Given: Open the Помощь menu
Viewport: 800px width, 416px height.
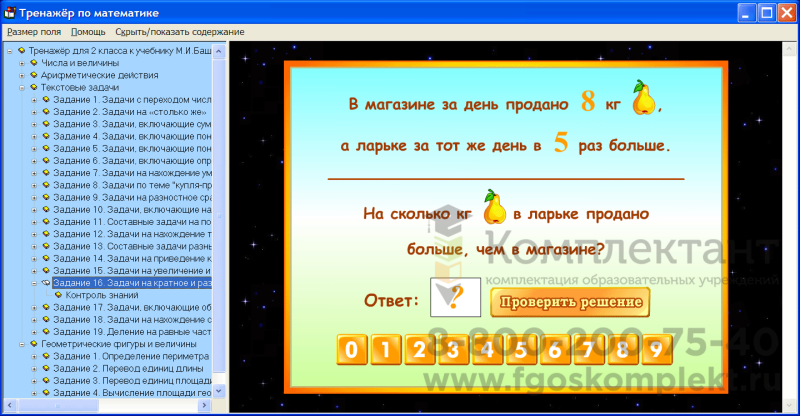Looking at the screenshot, I should click(x=88, y=32).
